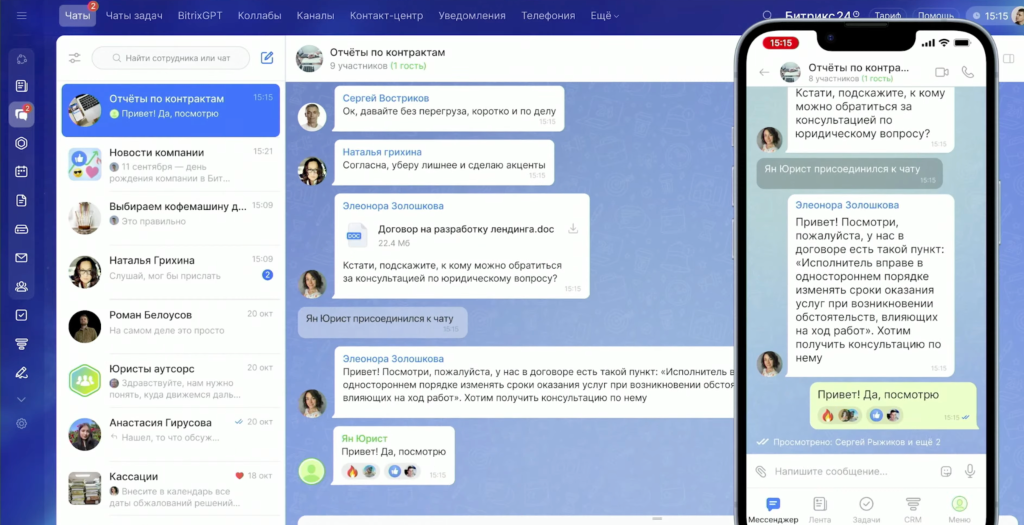Open the calendar icon in the left sidebar
Screen dimensions: 1024x525
click(x=22, y=172)
